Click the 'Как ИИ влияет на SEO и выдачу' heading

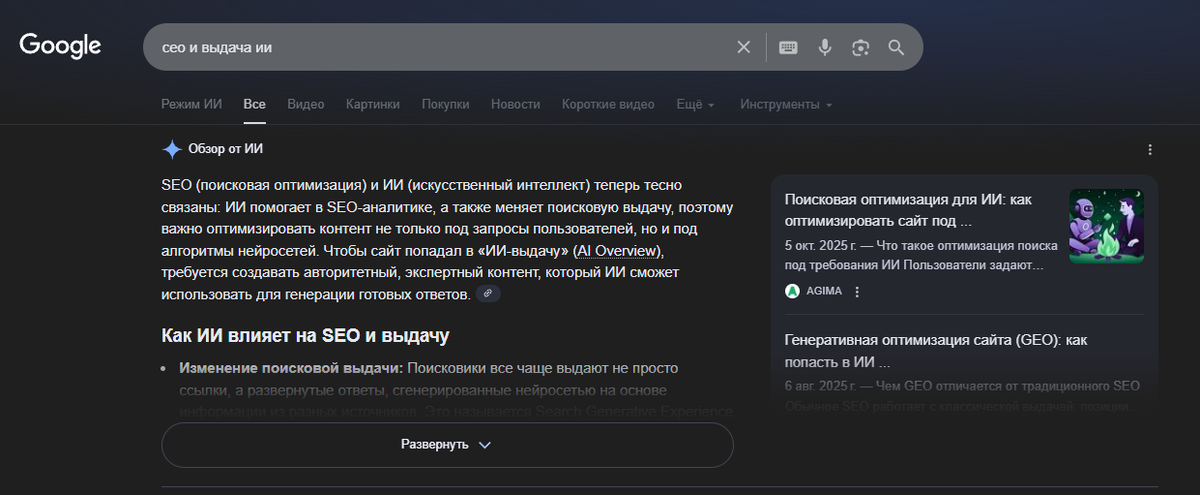pos(305,335)
